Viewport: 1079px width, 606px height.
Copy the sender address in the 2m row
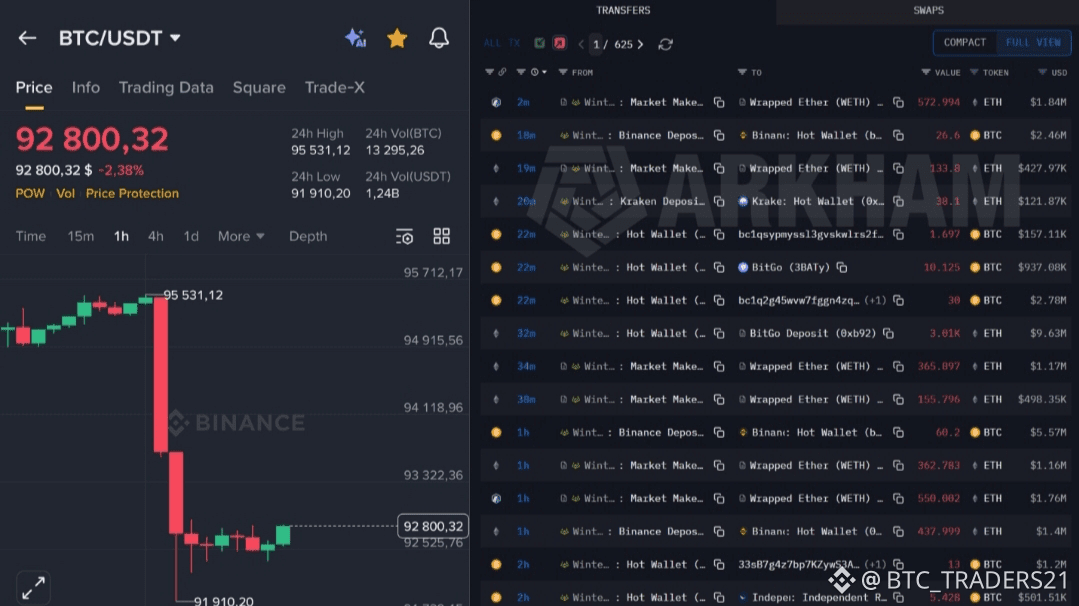(x=719, y=102)
